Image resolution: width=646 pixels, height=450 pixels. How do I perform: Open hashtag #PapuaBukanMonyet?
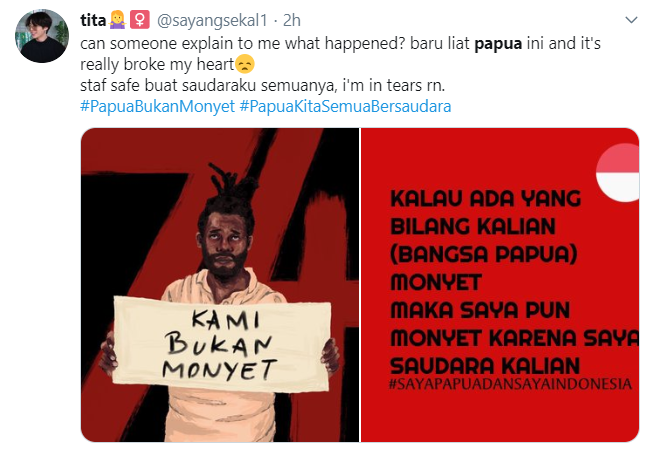[157, 106]
